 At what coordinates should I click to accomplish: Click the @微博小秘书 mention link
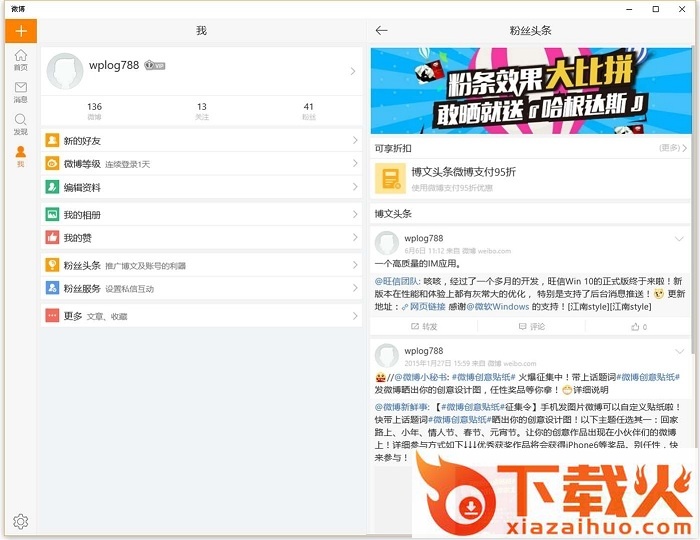coord(421,377)
